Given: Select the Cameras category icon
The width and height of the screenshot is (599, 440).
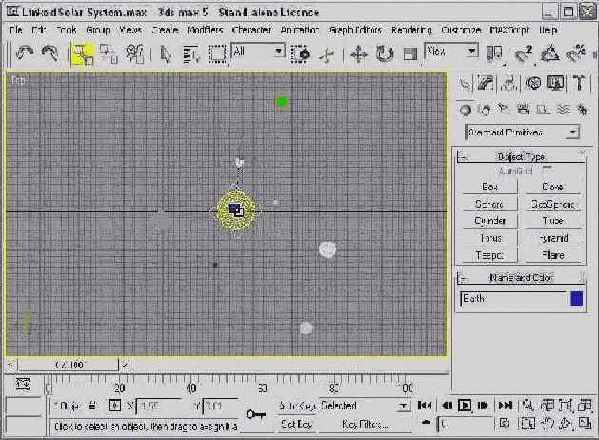Looking at the screenshot, I should 523,110.
